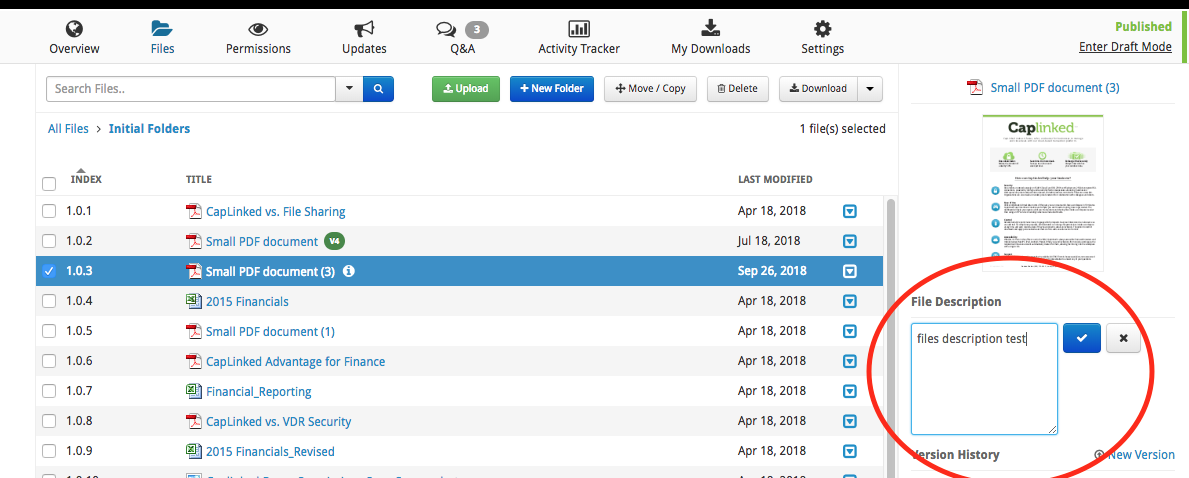
Task: Expand the Download button dropdown caret
Action: pos(869,89)
